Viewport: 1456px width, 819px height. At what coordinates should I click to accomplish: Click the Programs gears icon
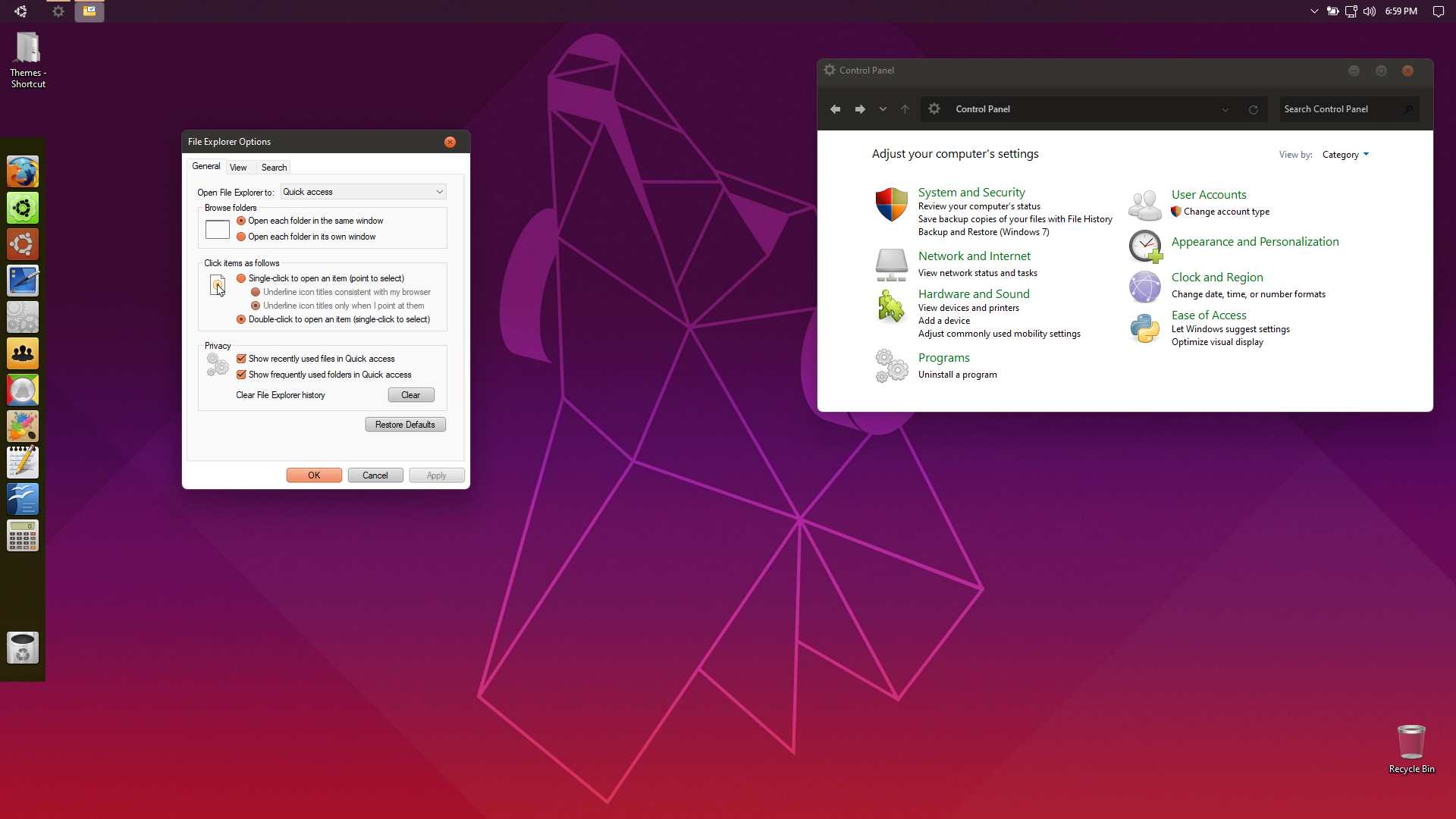click(891, 366)
